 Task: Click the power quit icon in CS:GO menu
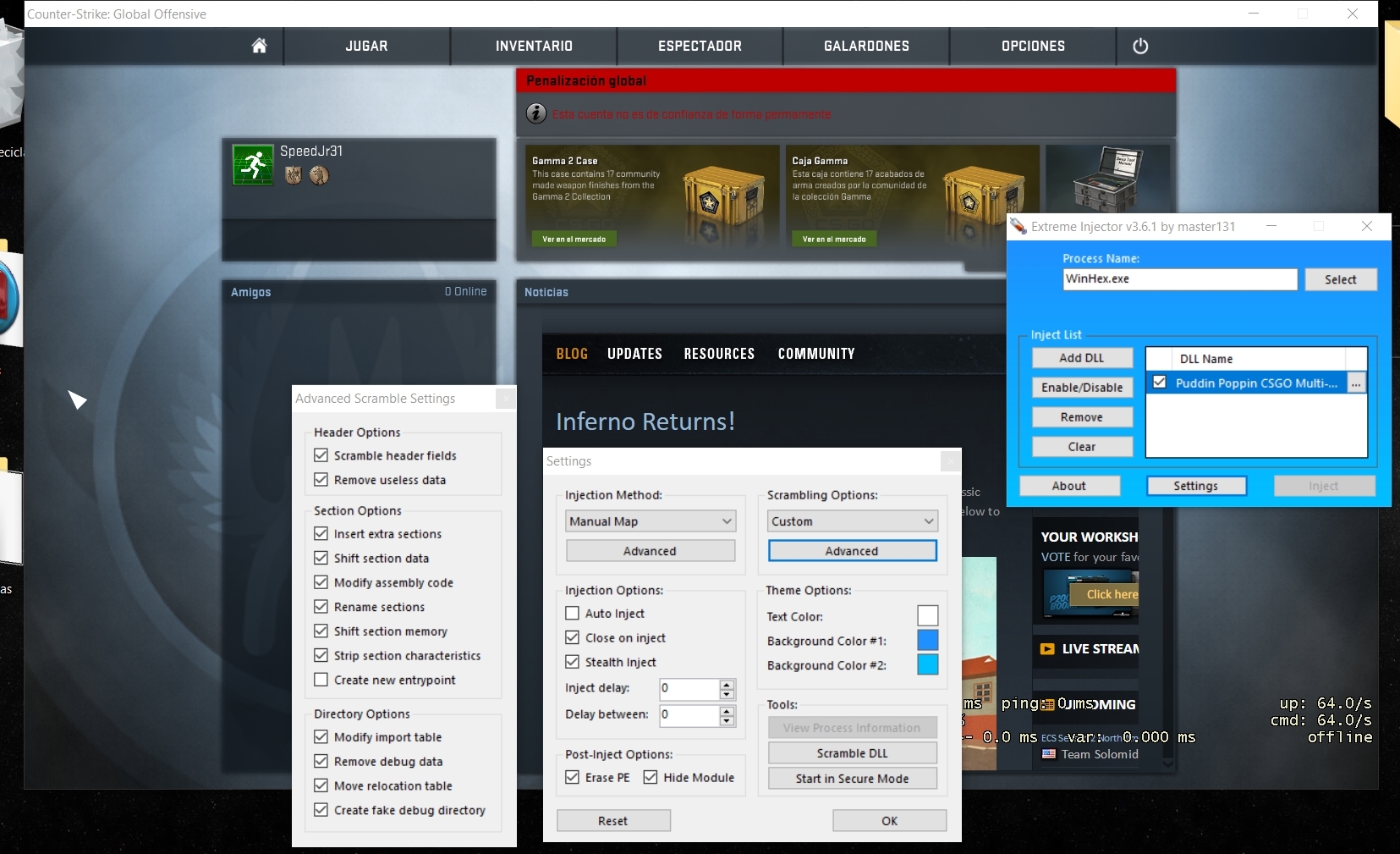1140,46
